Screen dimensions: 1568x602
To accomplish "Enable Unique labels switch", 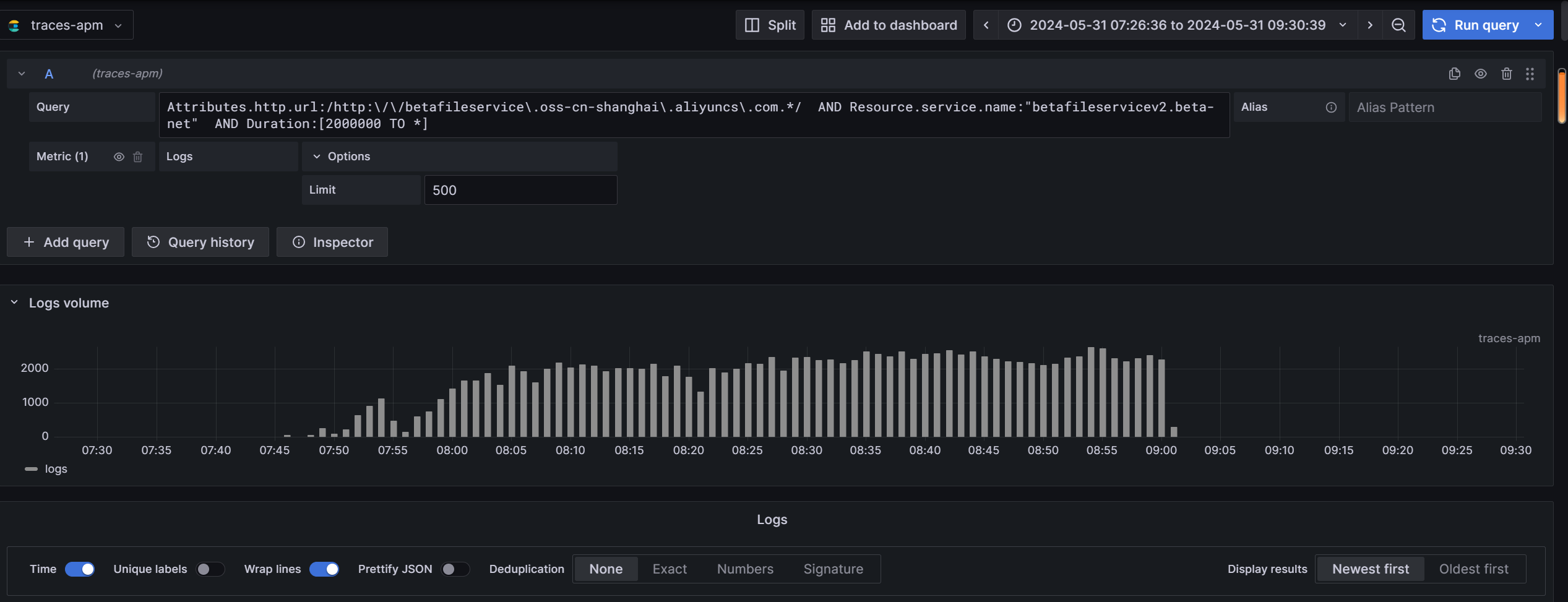I will 210,569.
